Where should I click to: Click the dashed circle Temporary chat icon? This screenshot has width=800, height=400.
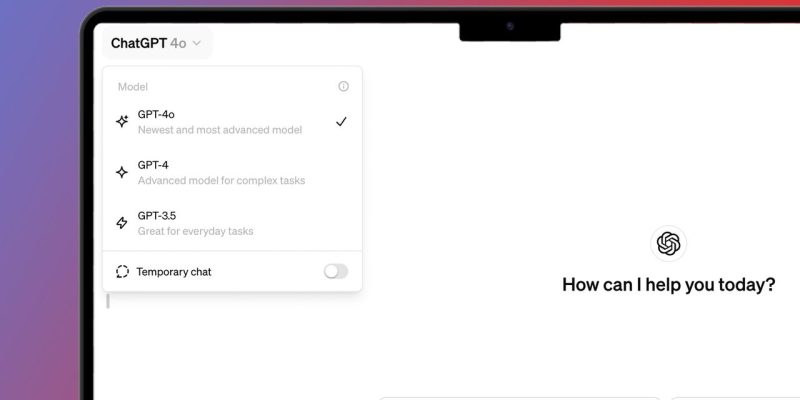pos(122,271)
